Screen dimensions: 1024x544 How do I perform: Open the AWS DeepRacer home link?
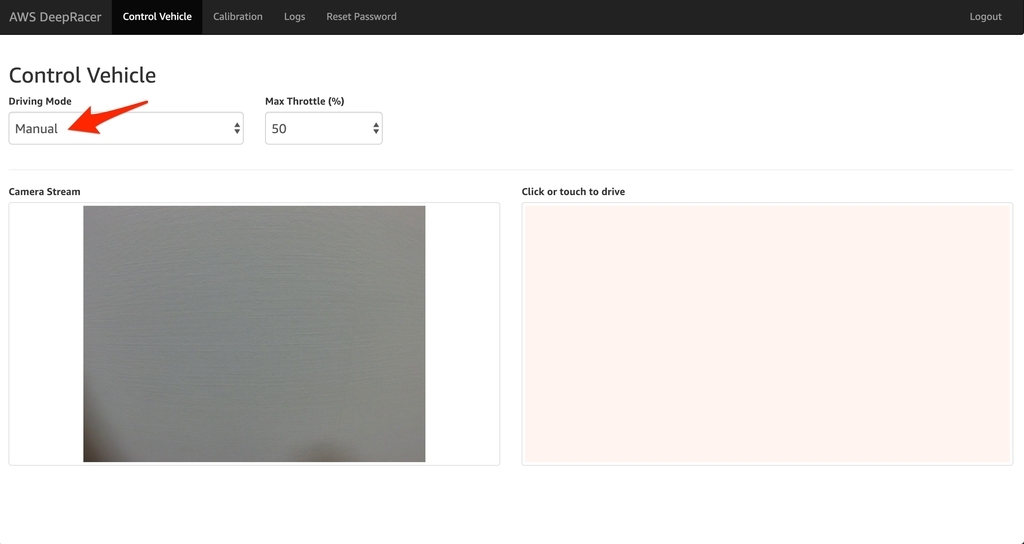click(56, 17)
